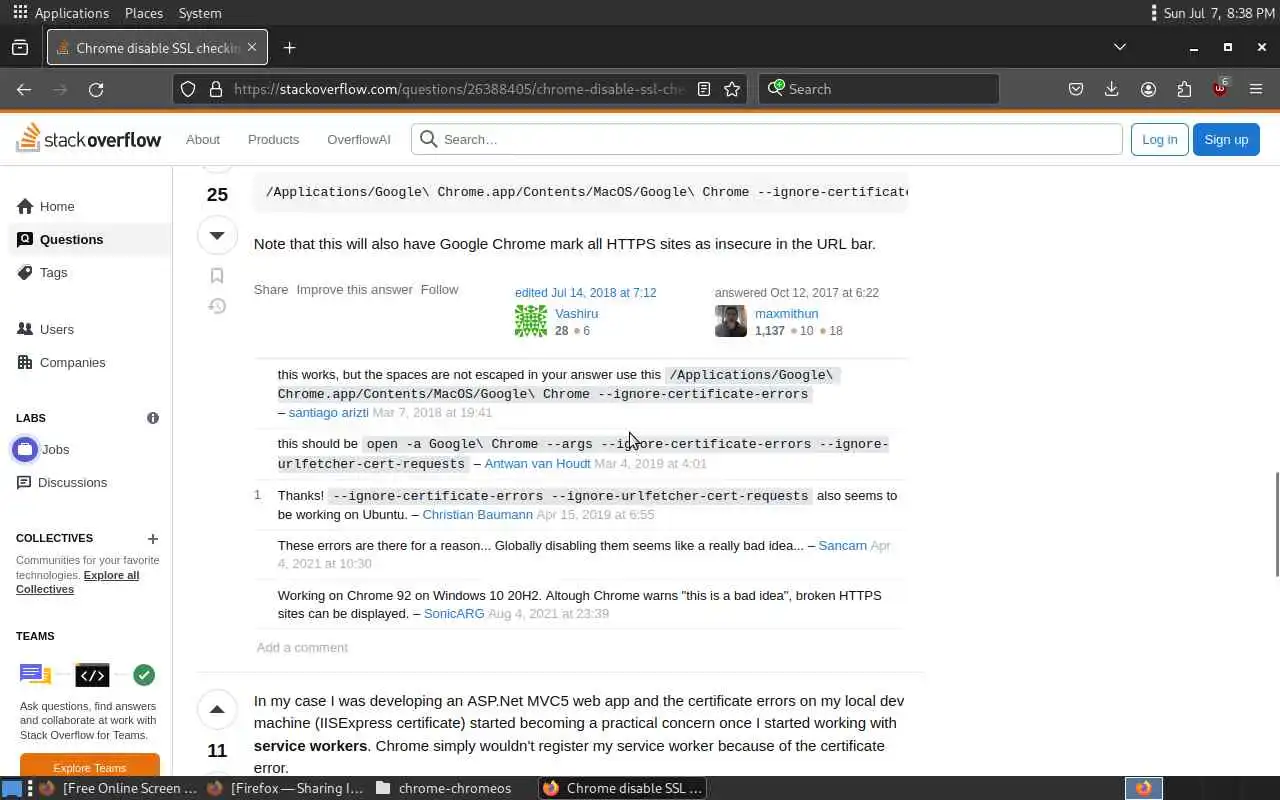This screenshot has width=1280, height=800.
Task: Click the Explore Teams button
Action: (x=90, y=767)
